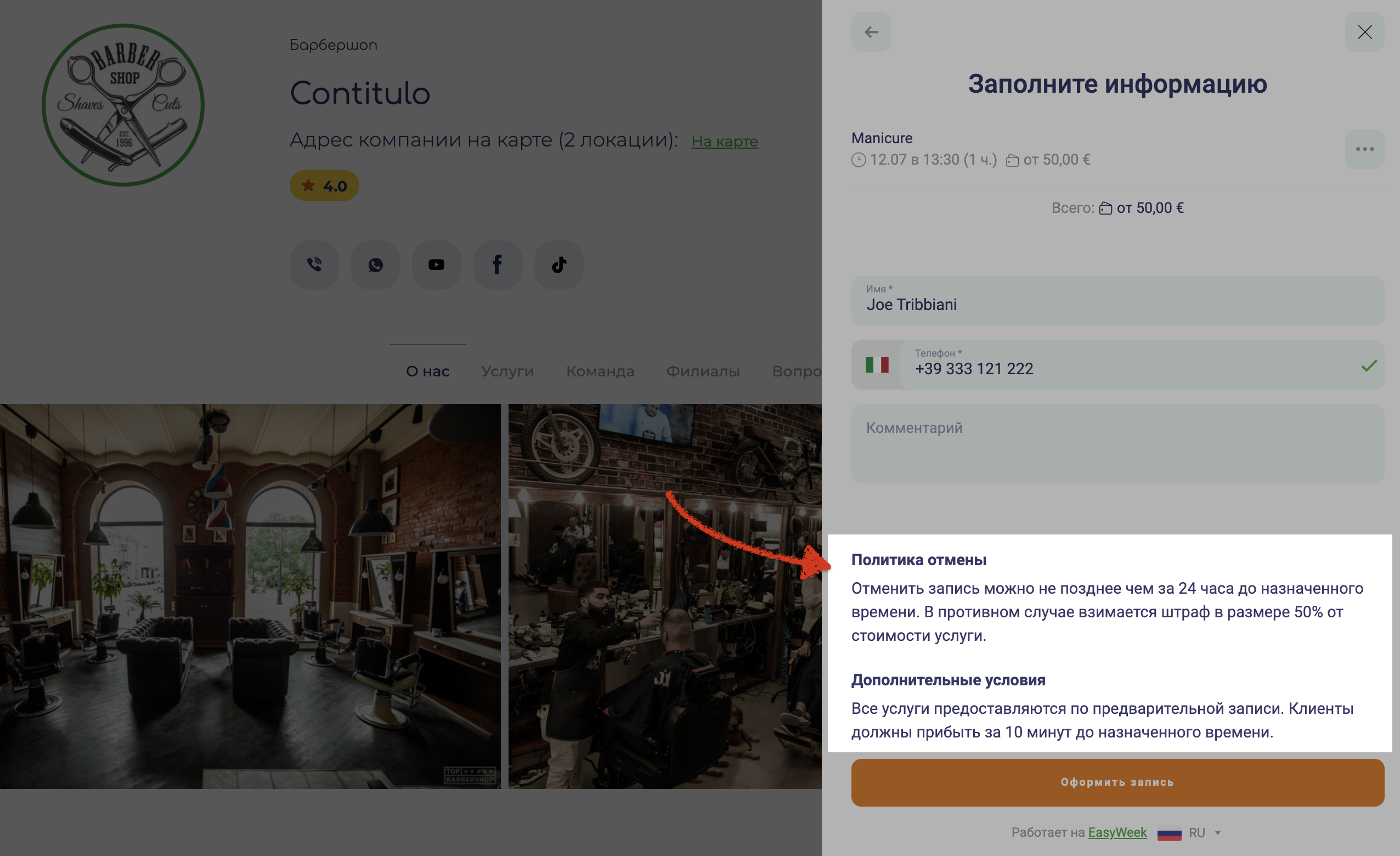The height and width of the screenshot is (856, 1400).
Task: Close the booking panel with X
Action: coord(1364,32)
